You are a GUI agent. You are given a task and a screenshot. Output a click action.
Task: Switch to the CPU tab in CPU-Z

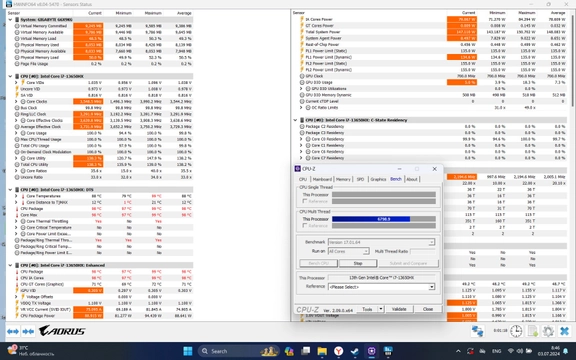[x=303, y=179]
